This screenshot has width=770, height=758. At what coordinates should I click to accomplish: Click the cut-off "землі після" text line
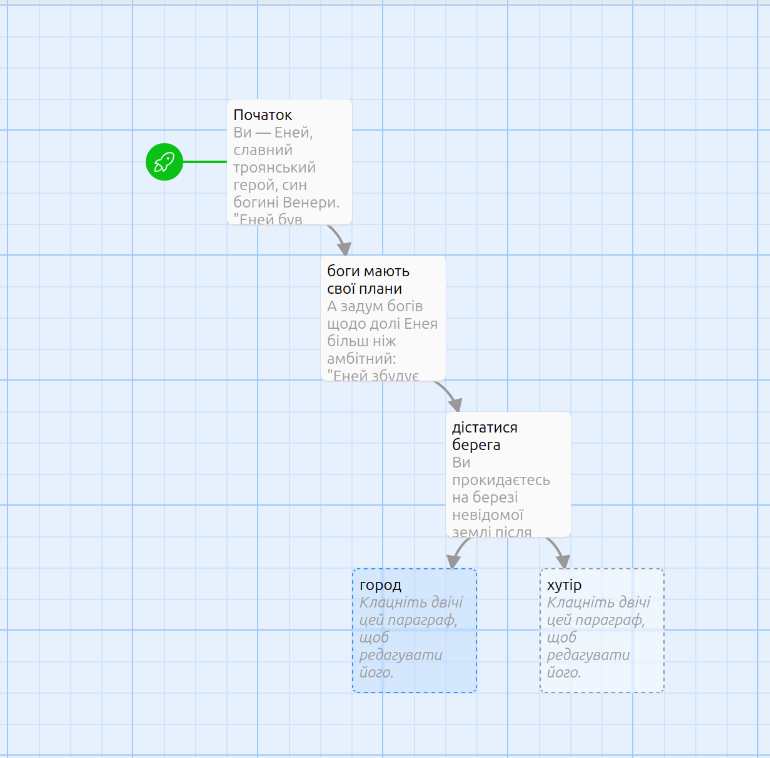(x=491, y=532)
